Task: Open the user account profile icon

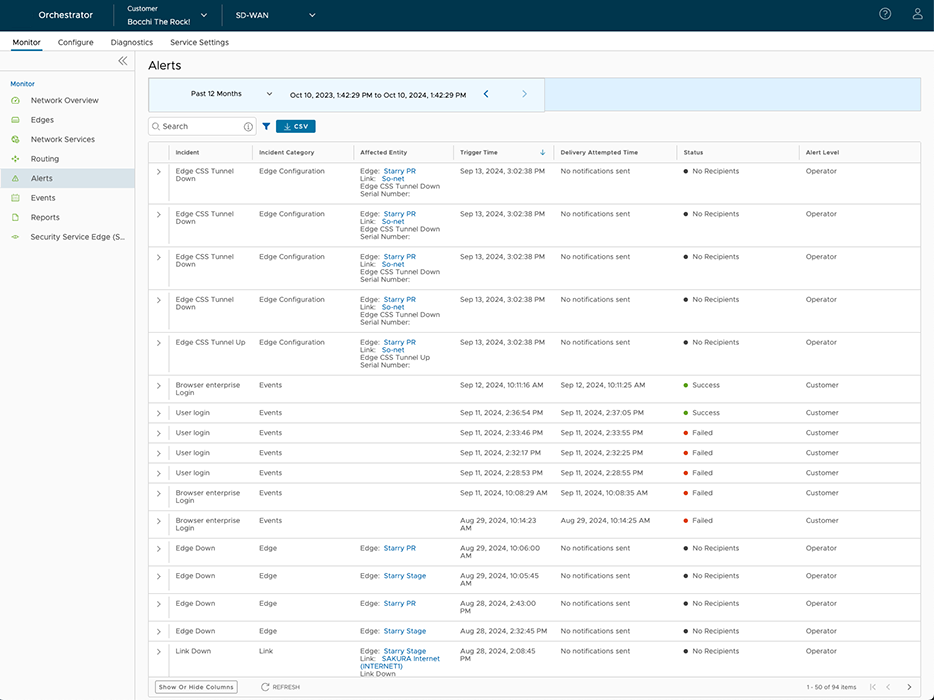Action: coord(917,14)
